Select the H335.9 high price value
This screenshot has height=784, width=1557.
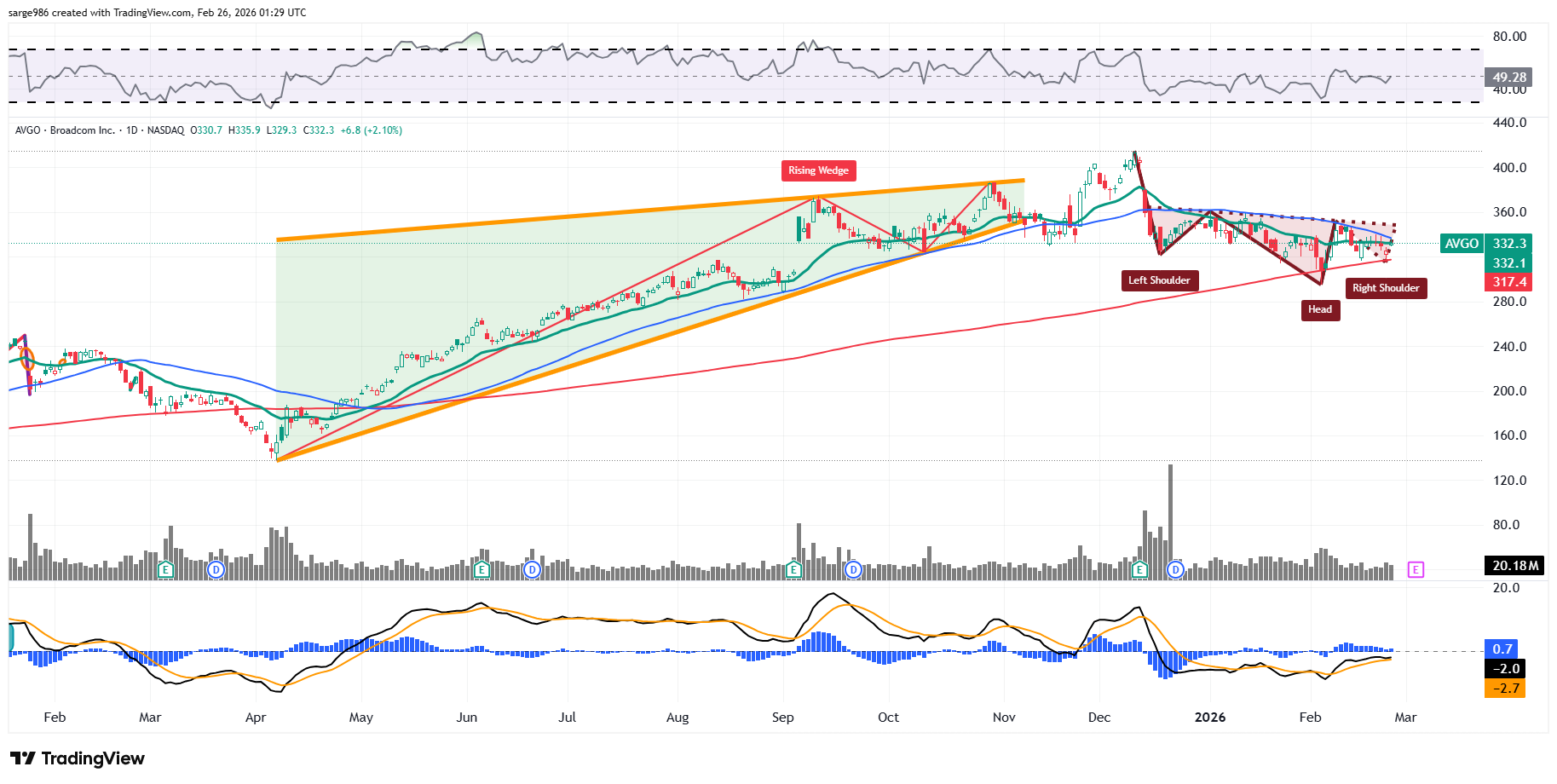click(245, 130)
